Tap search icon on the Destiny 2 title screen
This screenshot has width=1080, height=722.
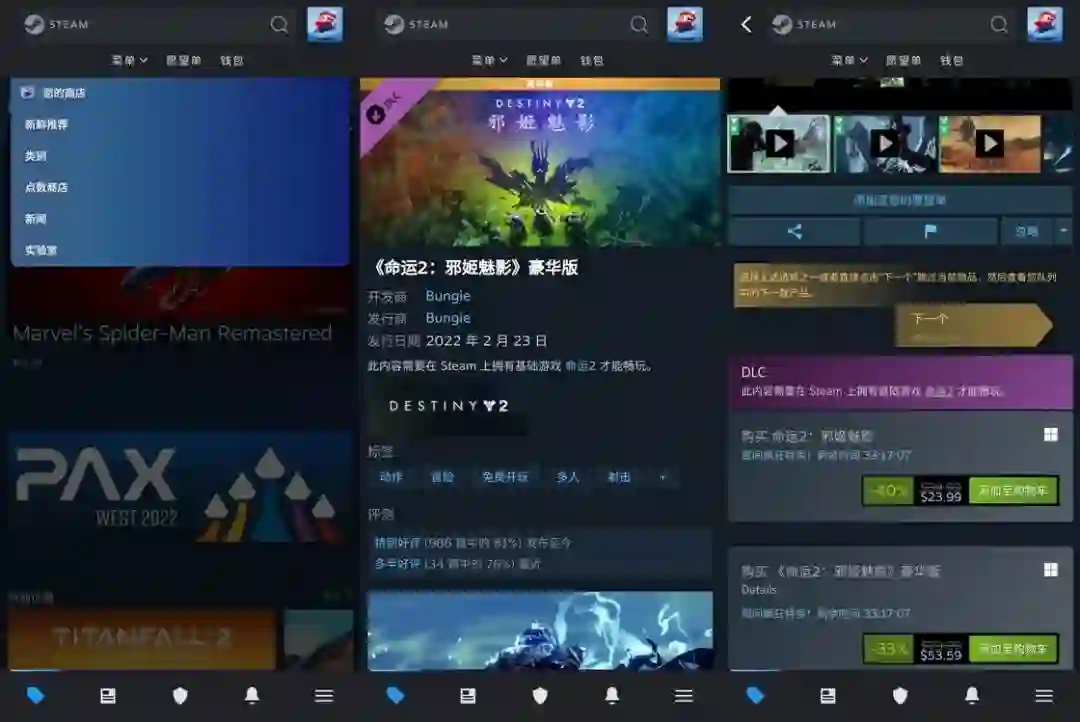[x=639, y=25]
